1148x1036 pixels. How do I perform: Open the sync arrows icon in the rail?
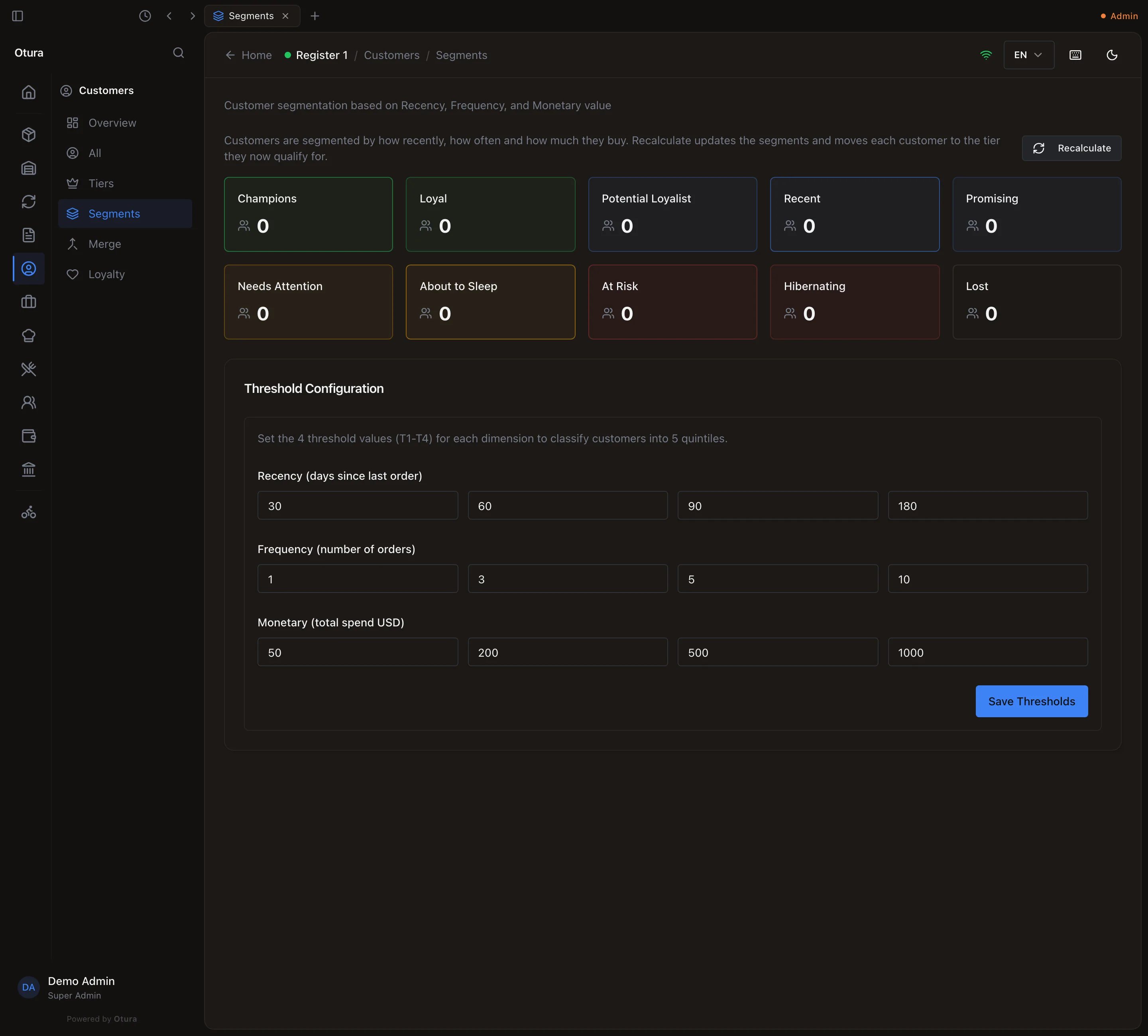pos(28,202)
